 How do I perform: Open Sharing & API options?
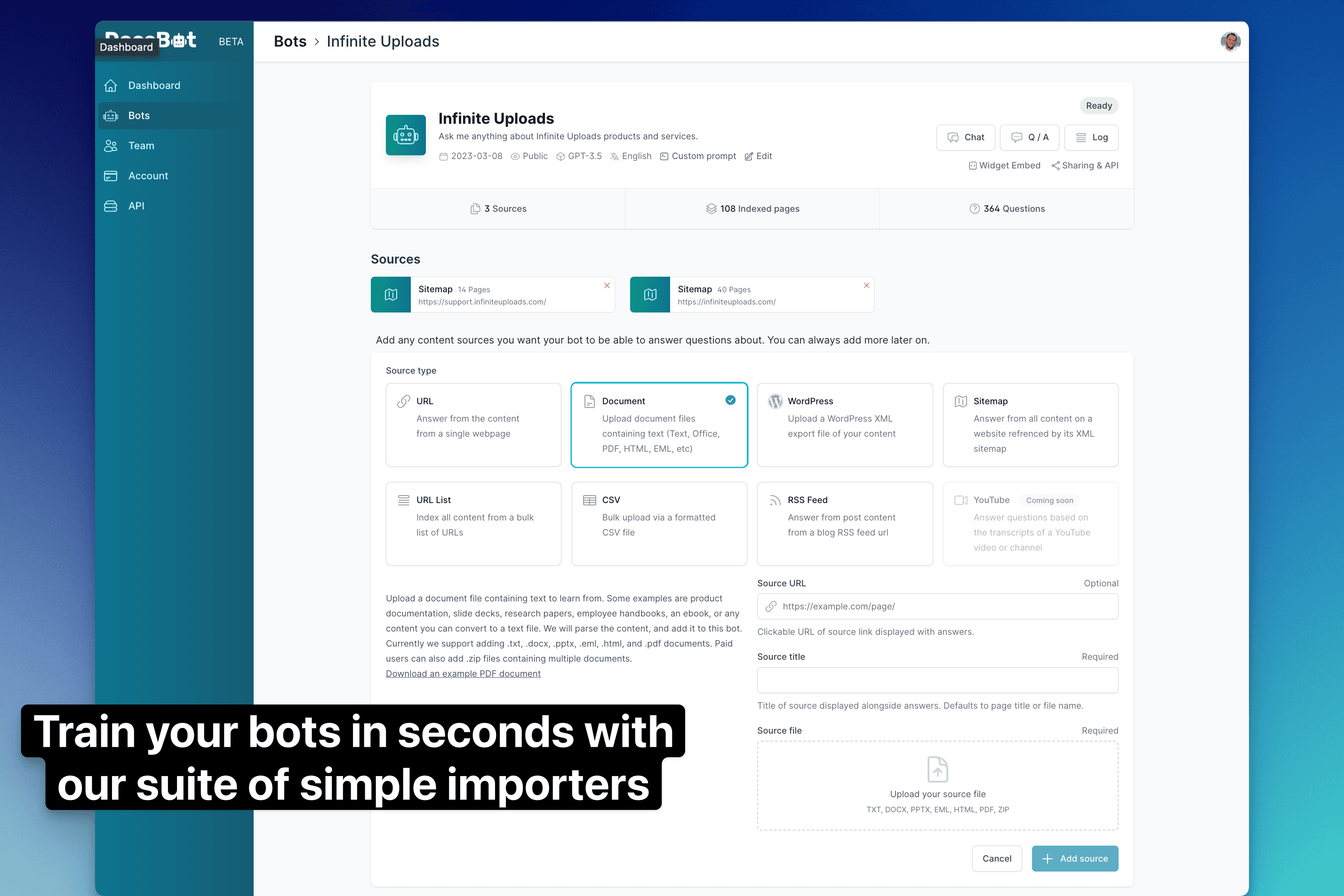click(1085, 166)
